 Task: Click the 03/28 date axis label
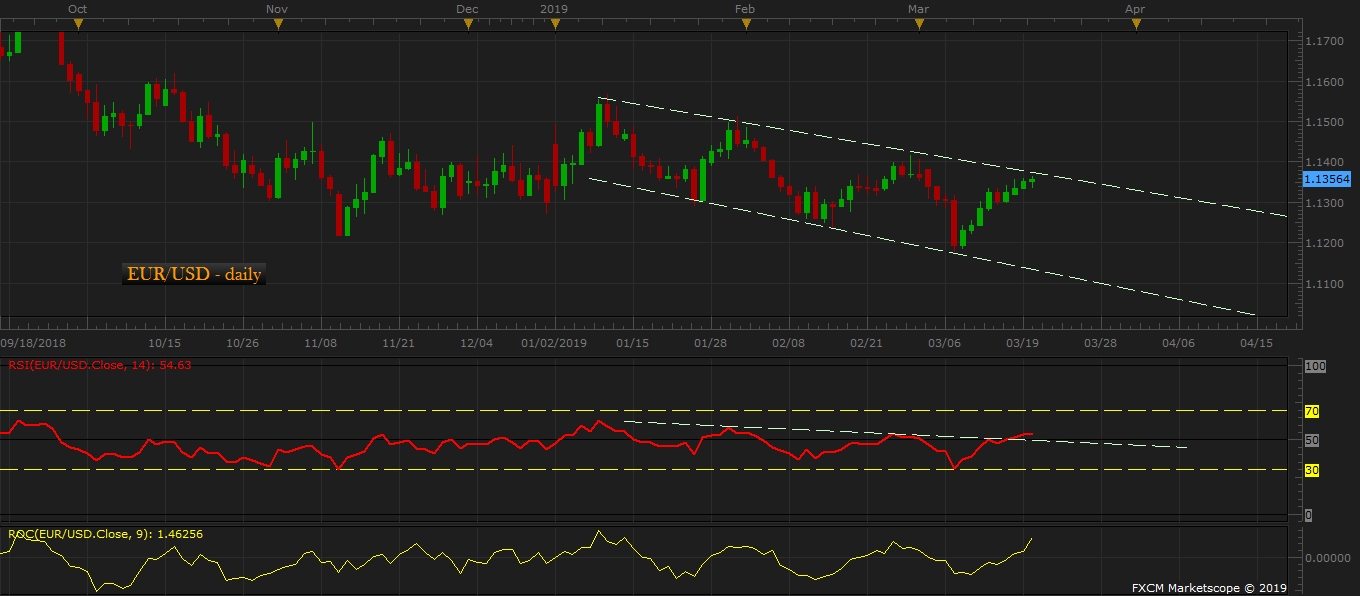point(1100,342)
